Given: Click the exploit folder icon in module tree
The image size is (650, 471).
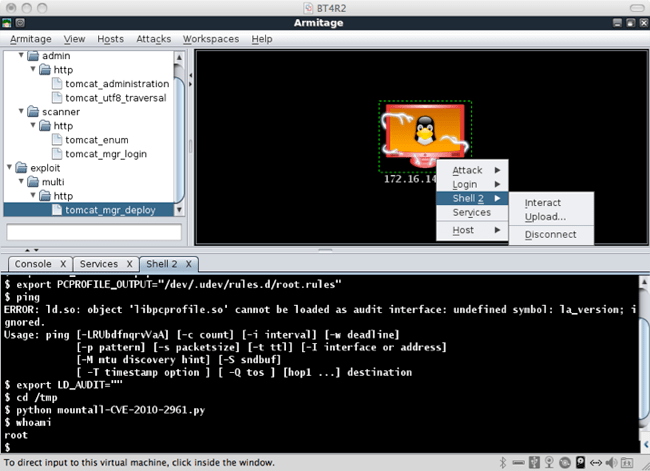Looking at the screenshot, I should coord(22,168).
